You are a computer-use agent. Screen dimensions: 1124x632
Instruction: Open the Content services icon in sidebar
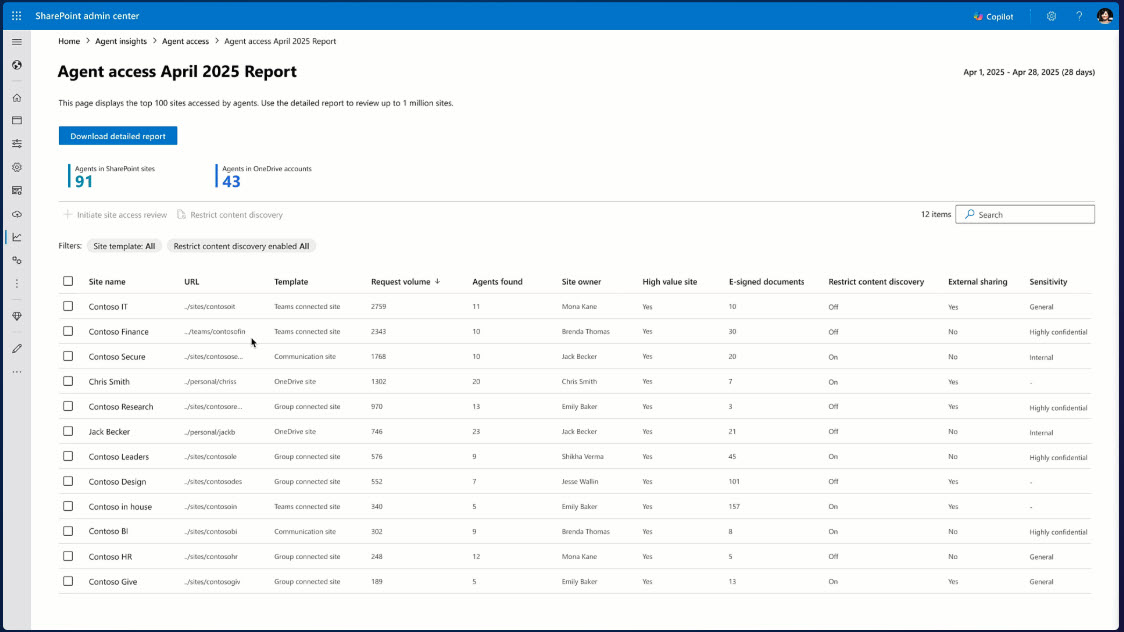pos(16,191)
